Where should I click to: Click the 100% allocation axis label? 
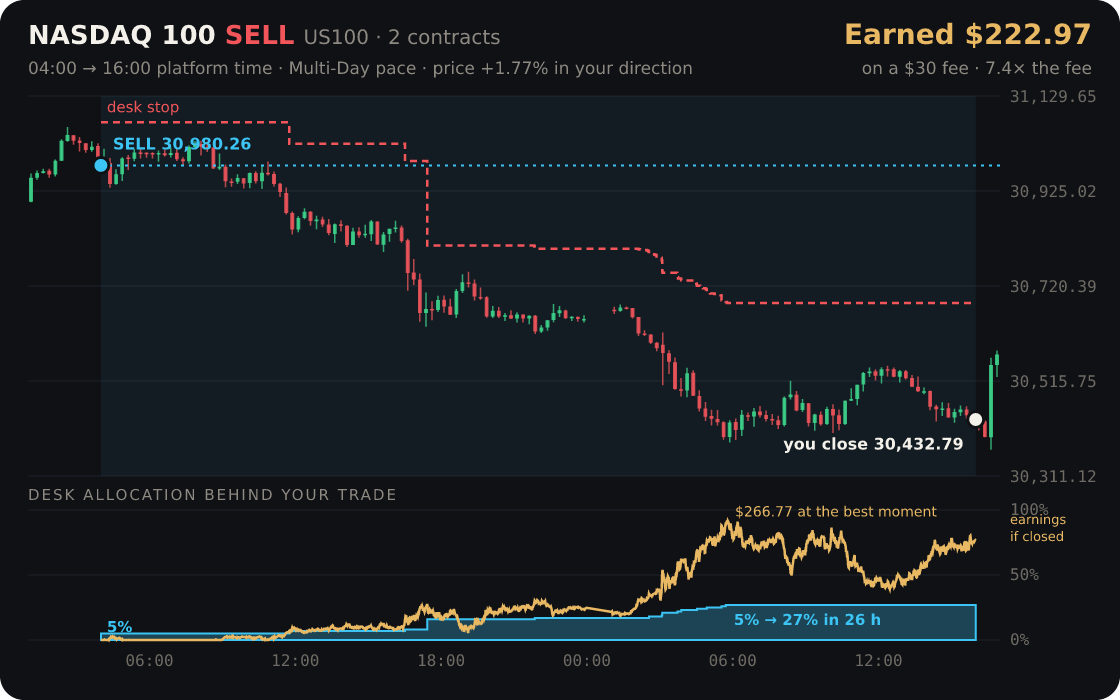(x=1029, y=509)
